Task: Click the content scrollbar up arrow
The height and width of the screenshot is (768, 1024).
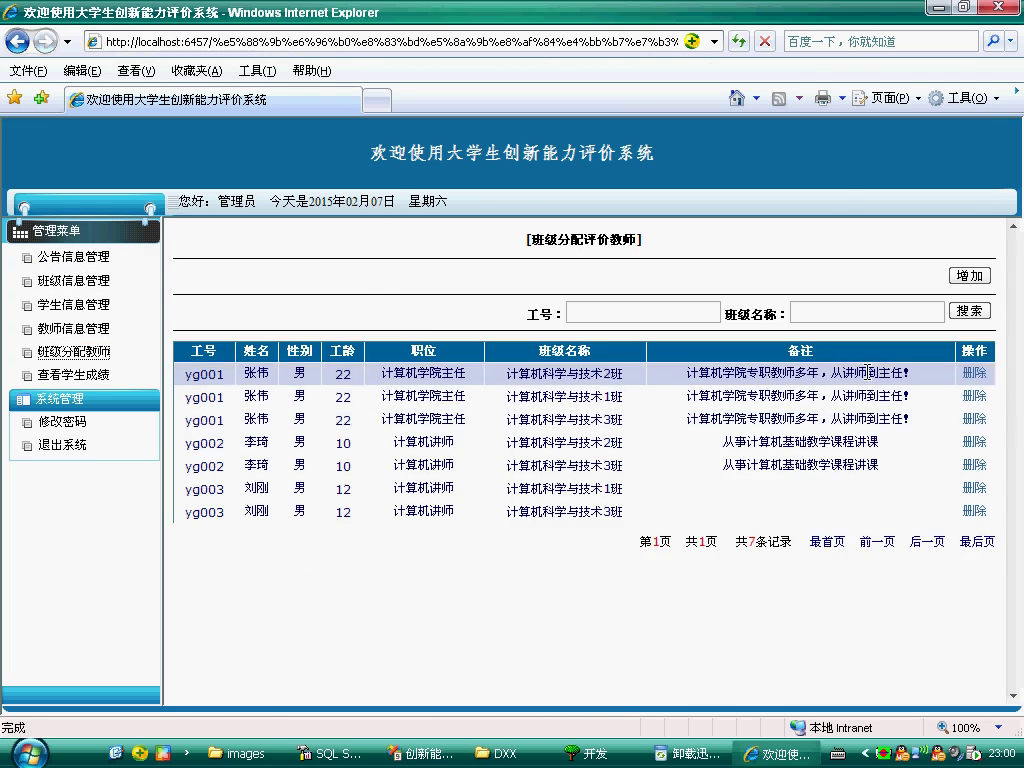Action: pyautogui.click(x=1014, y=227)
